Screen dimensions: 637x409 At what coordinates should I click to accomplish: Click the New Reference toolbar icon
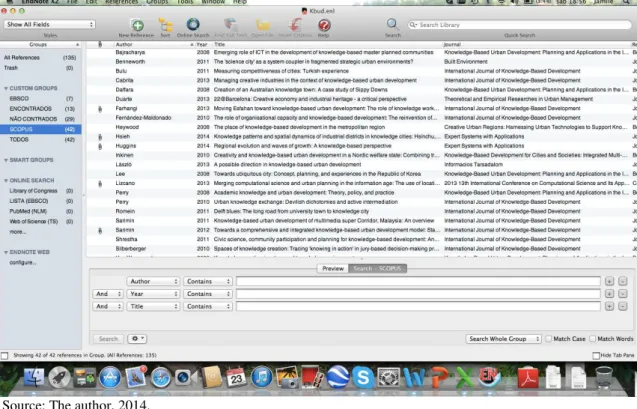[137, 26]
